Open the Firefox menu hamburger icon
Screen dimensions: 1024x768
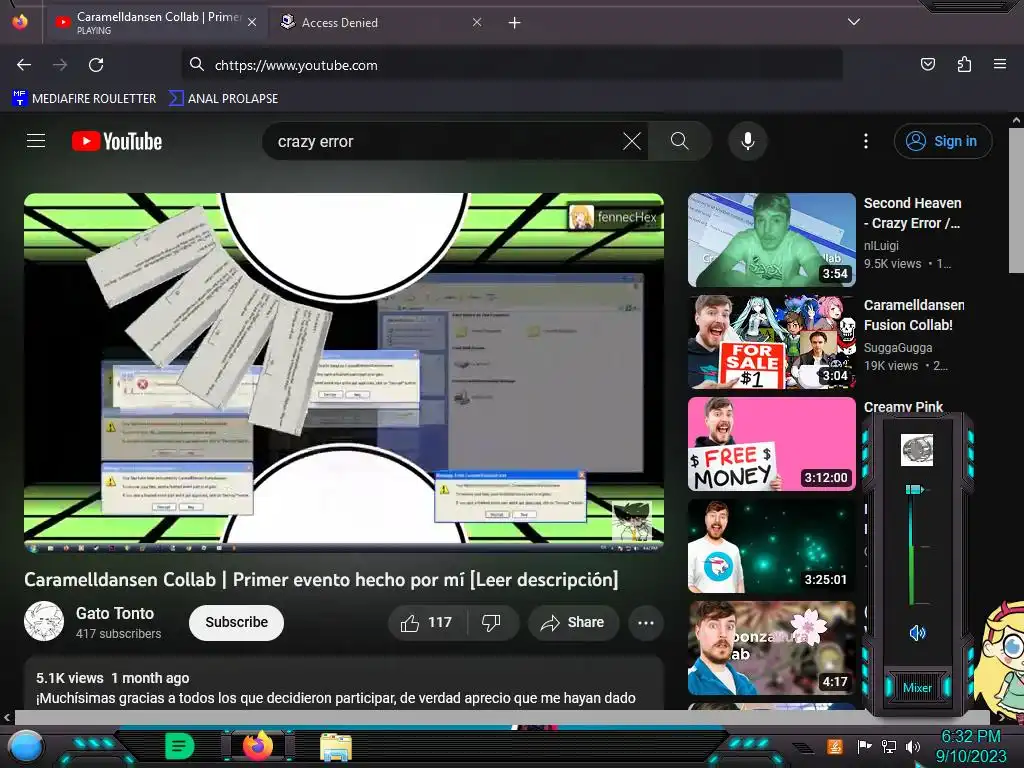click(x=1000, y=64)
